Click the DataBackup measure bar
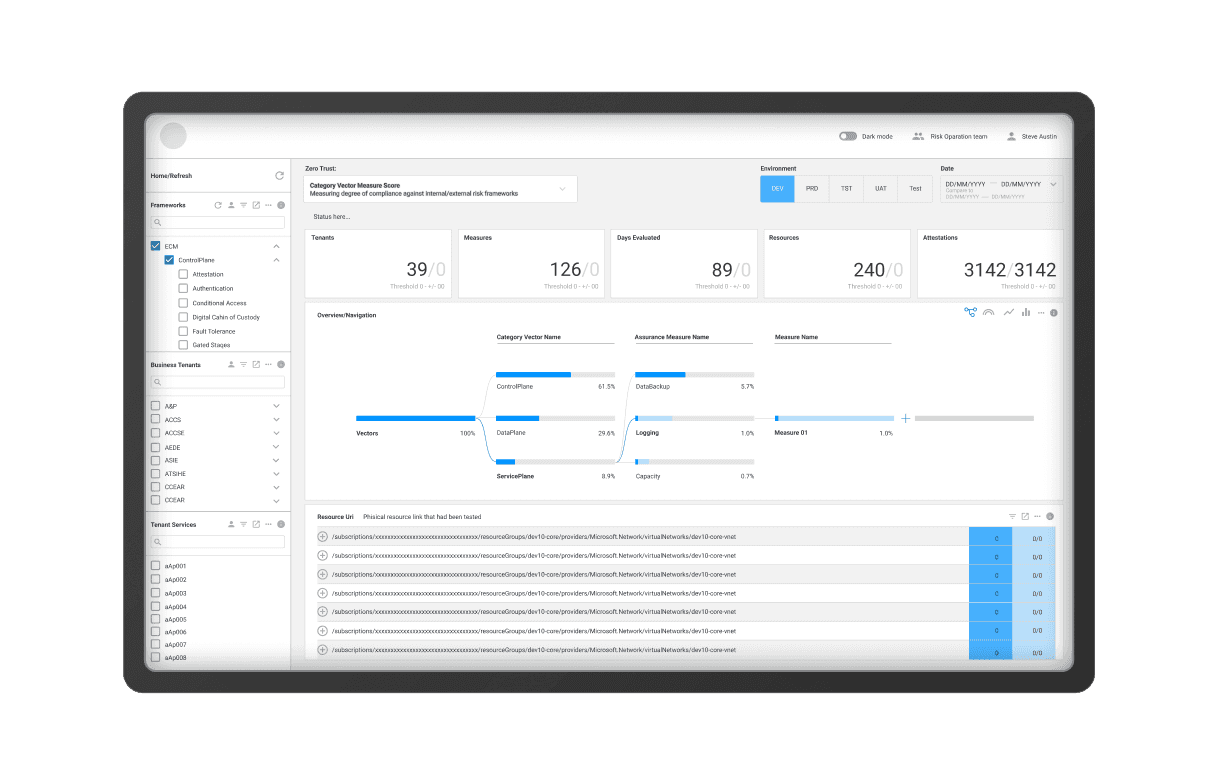 tap(694, 374)
